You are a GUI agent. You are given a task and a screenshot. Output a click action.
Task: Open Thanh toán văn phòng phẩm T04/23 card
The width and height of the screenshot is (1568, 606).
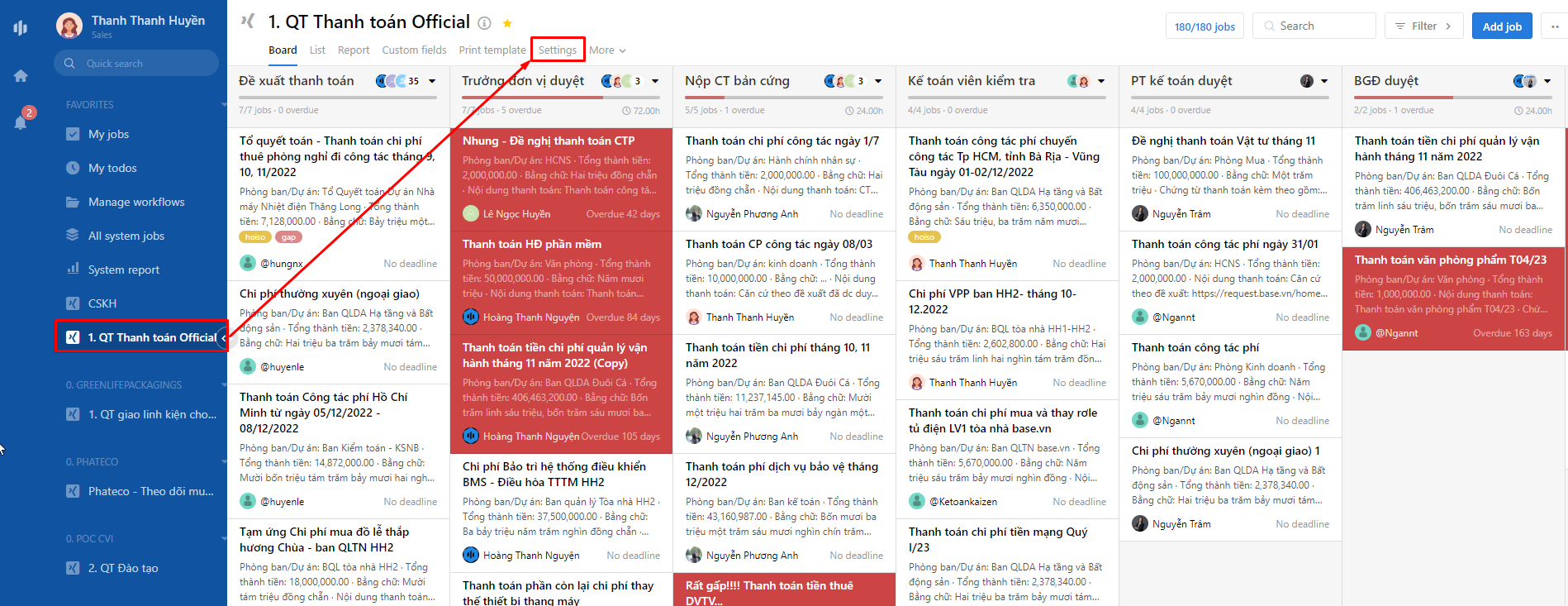coord(1454,298)
